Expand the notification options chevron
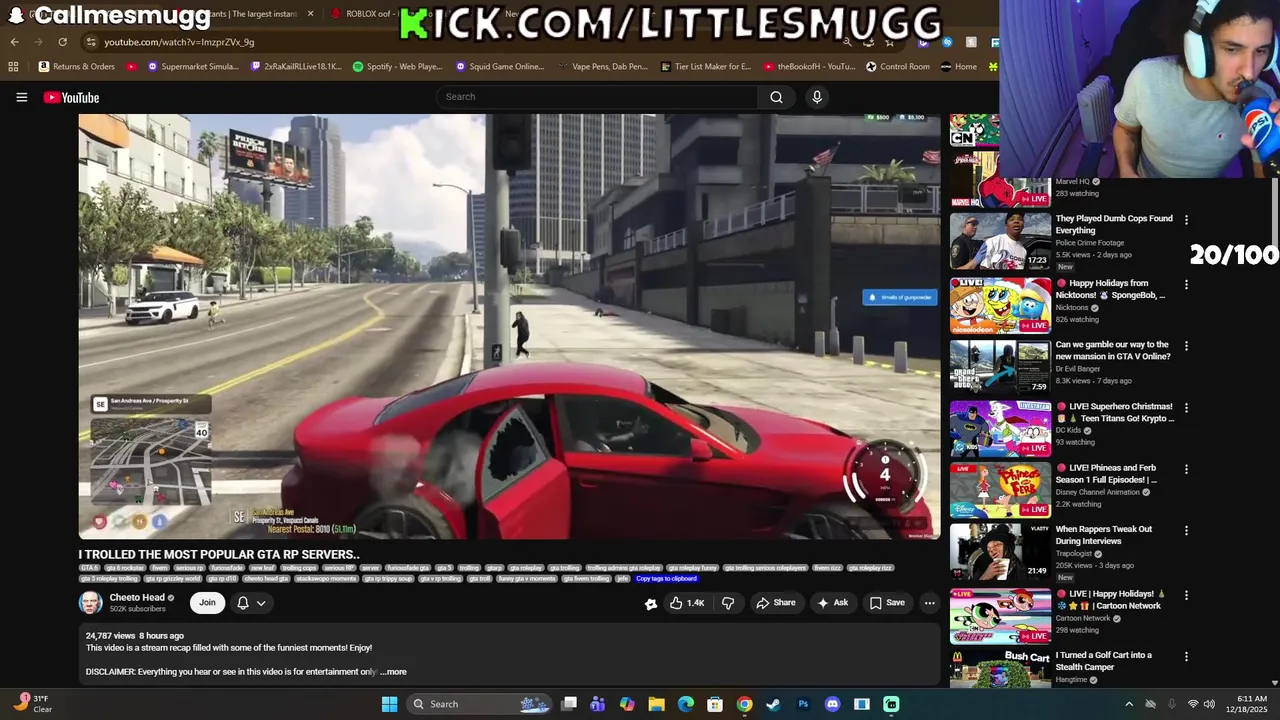This screenshot has height=720, width=1280. (x=261, y=603)
